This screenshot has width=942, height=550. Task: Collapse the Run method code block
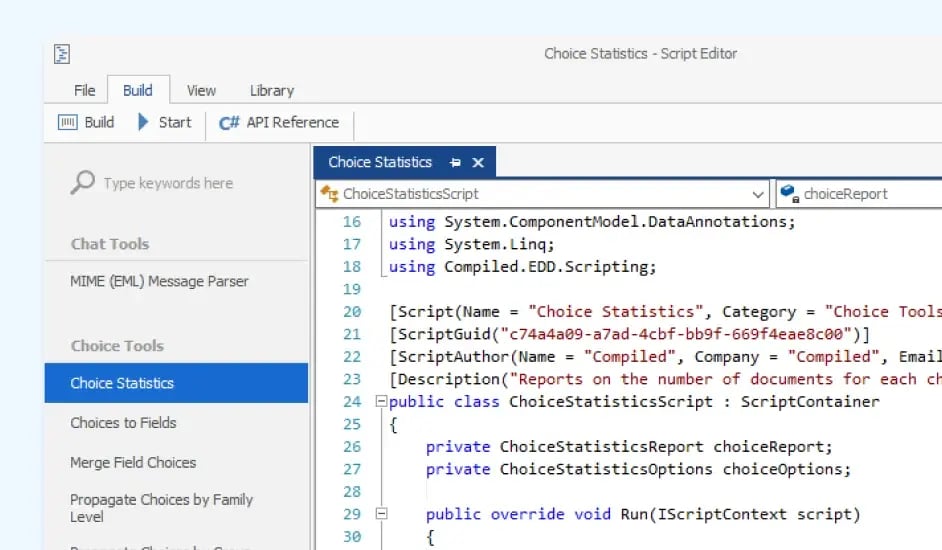coord(380,514)
